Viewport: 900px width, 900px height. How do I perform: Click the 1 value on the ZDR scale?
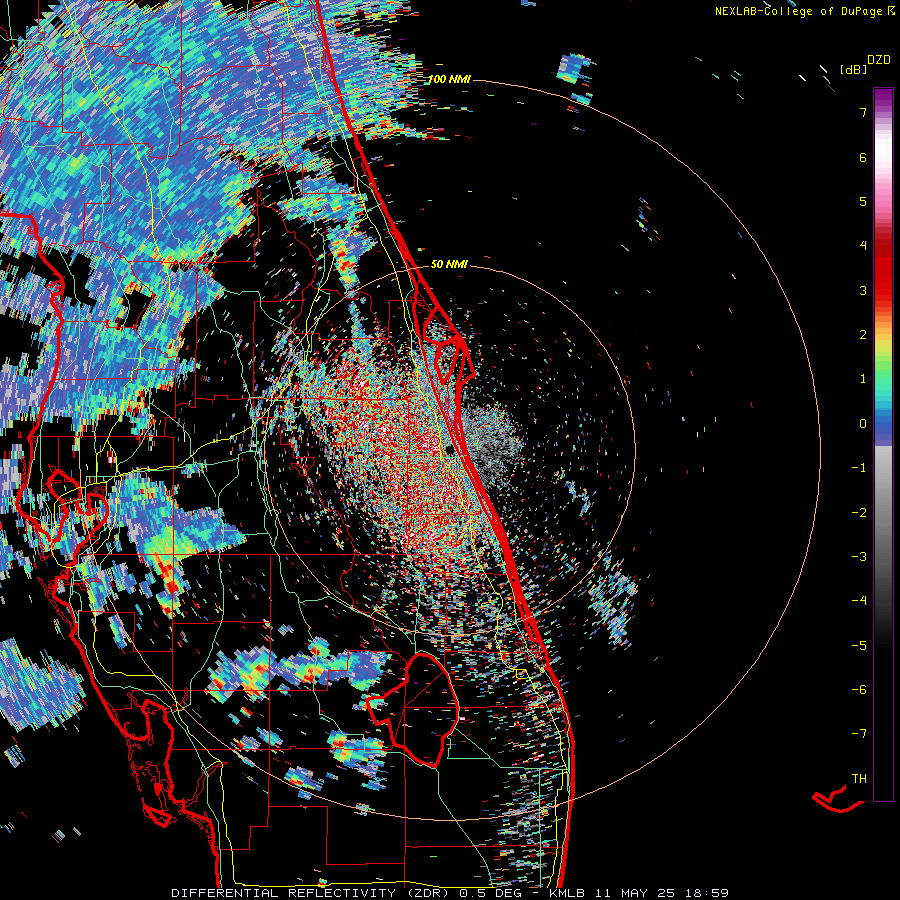863,379
